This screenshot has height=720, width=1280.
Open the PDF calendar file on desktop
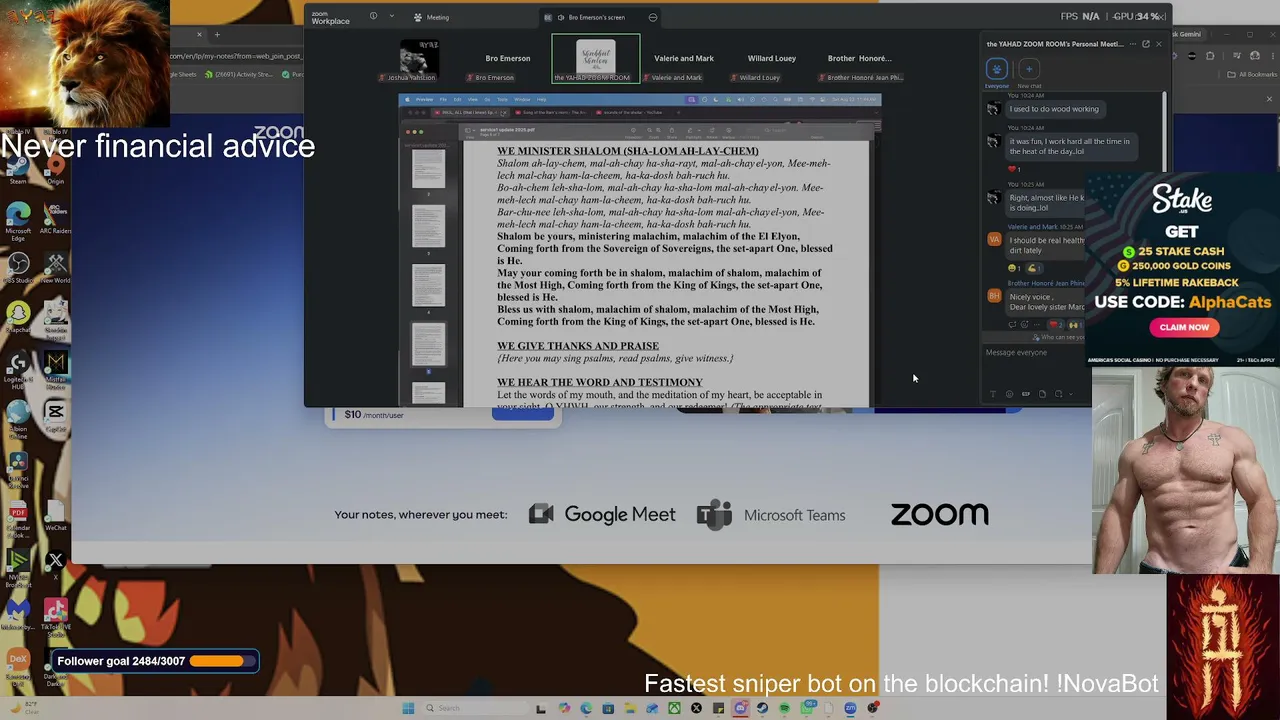click(18, 518)
